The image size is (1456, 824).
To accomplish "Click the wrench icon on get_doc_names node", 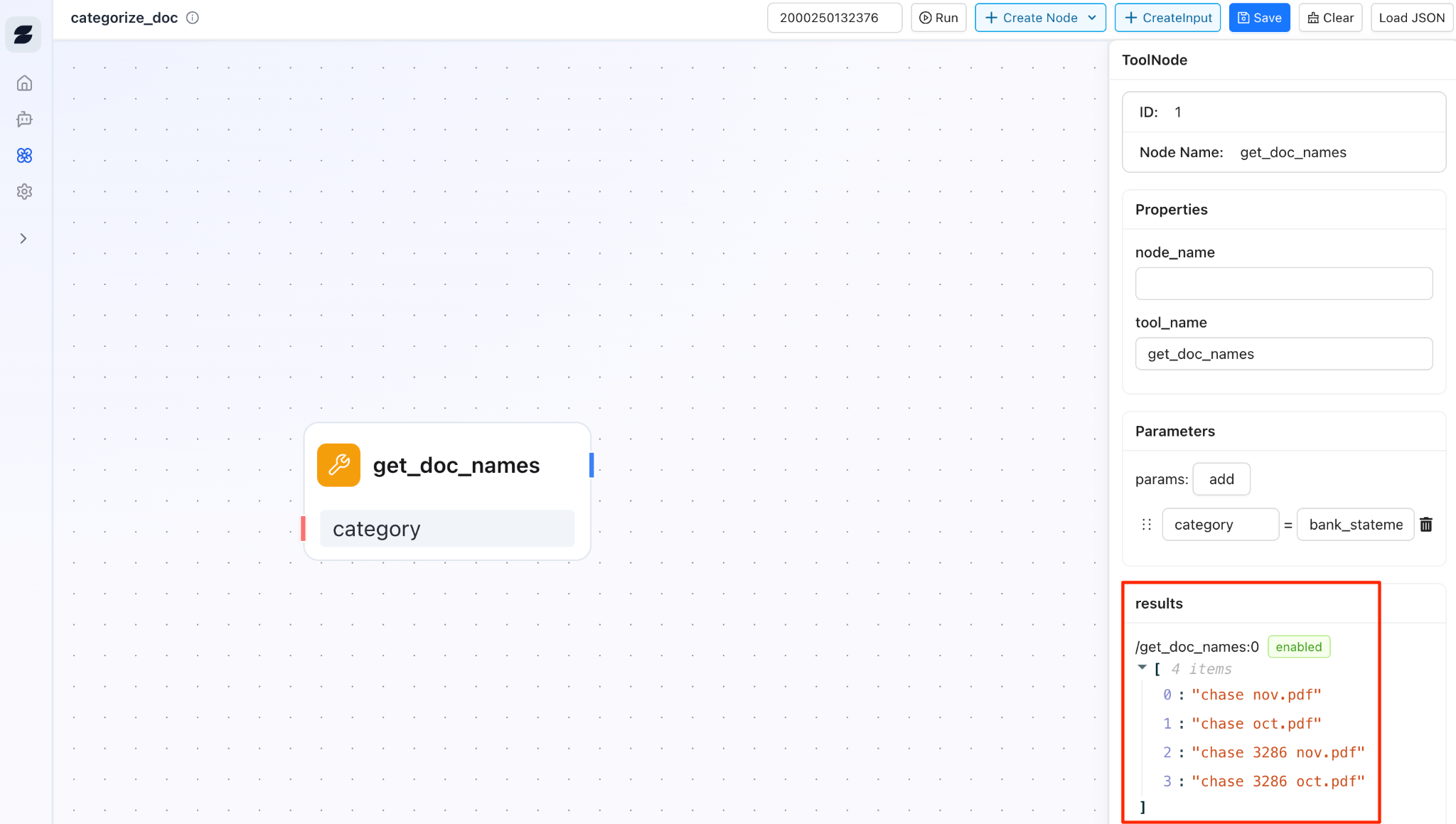I will pyautogui.click(x=338, y=465).
